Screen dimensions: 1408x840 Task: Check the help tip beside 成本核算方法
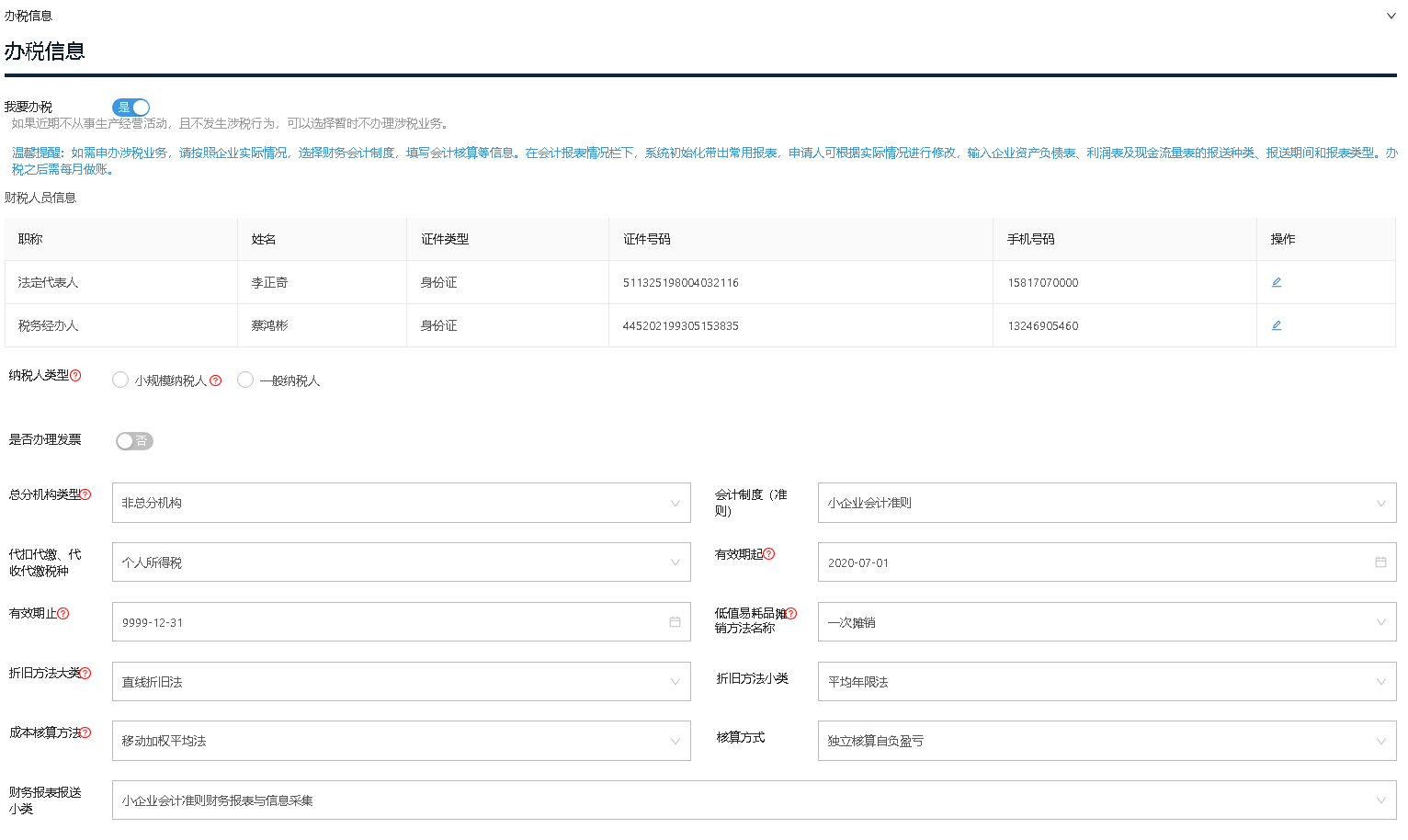85,732
